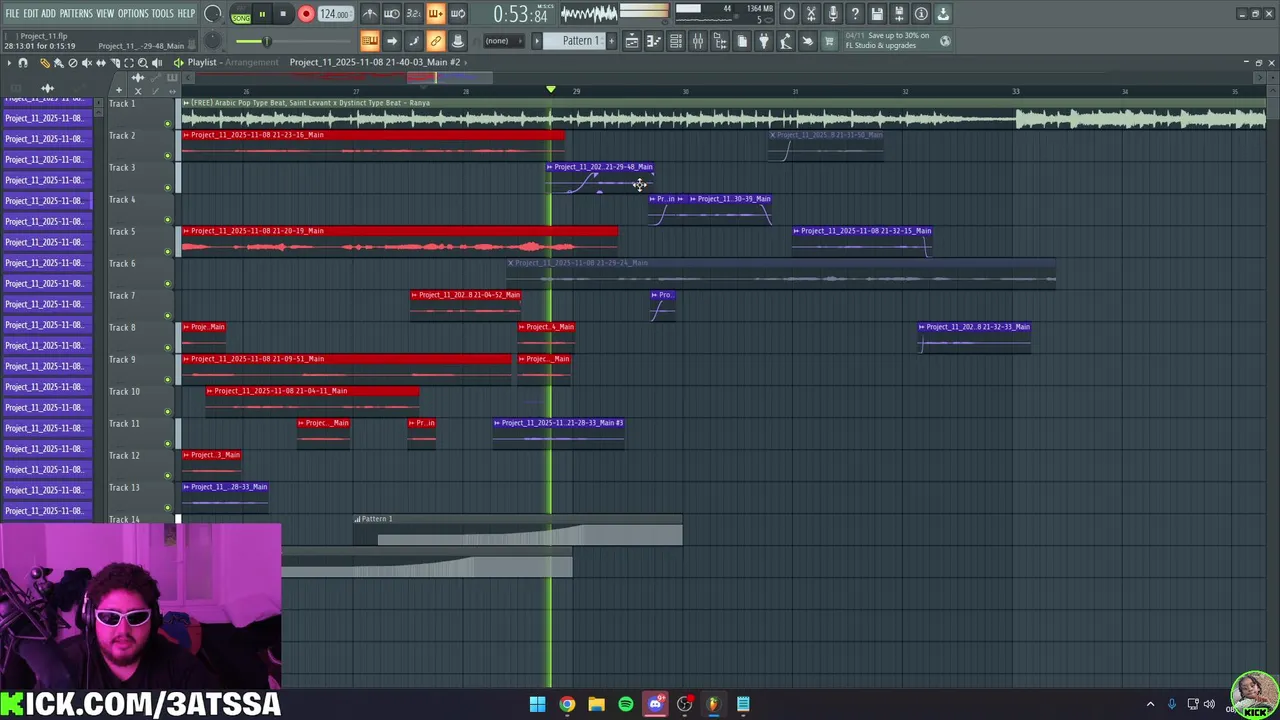Screen dimensions: 1280x720
Task: Click the arrow left of Pattern 1
Action: click(x=537, y=41)
